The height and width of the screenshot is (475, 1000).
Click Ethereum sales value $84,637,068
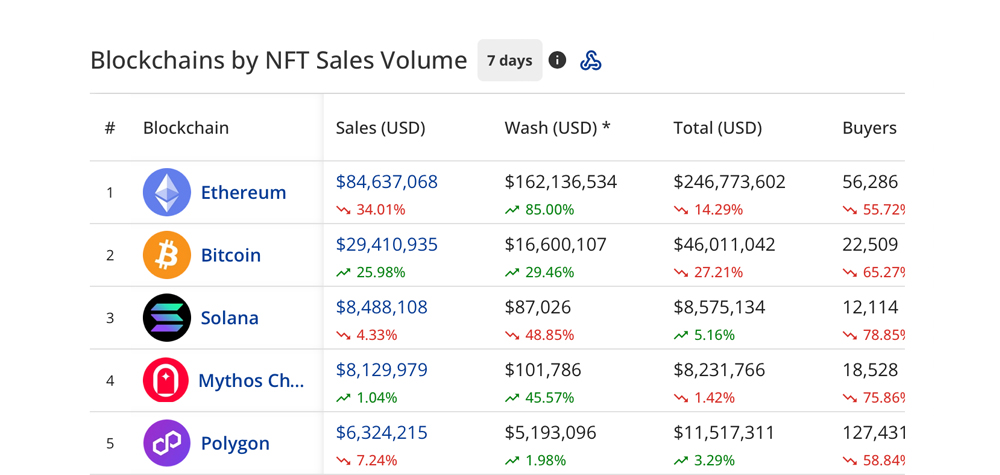pos(387,182)
